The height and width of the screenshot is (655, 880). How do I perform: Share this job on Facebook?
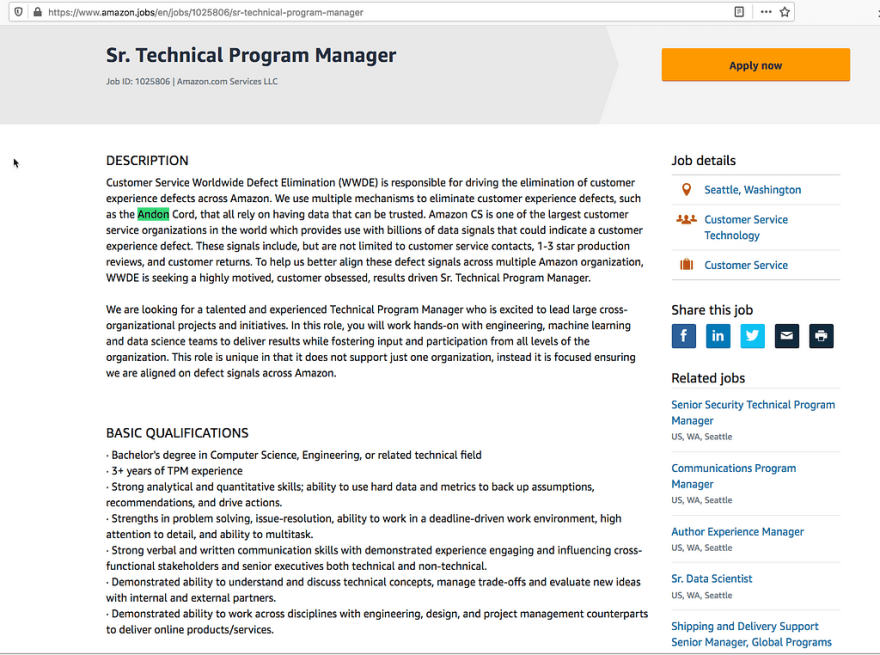684,336
